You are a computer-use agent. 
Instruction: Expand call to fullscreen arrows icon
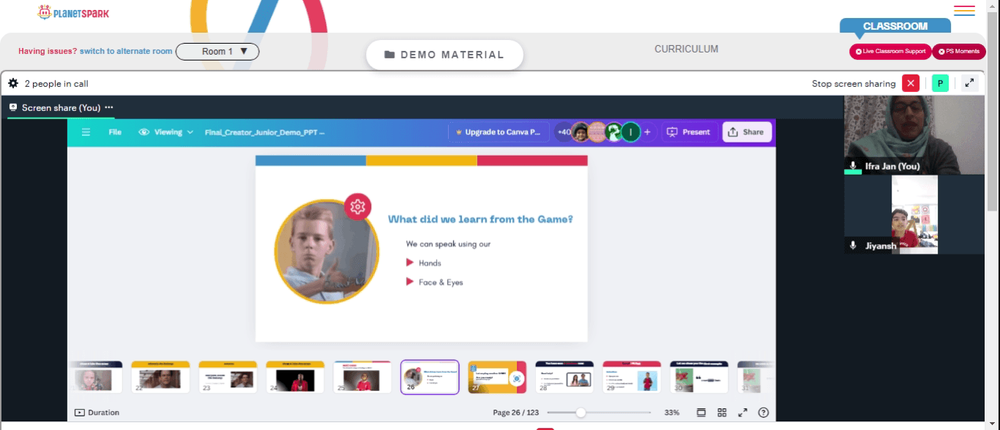(969, 84)
